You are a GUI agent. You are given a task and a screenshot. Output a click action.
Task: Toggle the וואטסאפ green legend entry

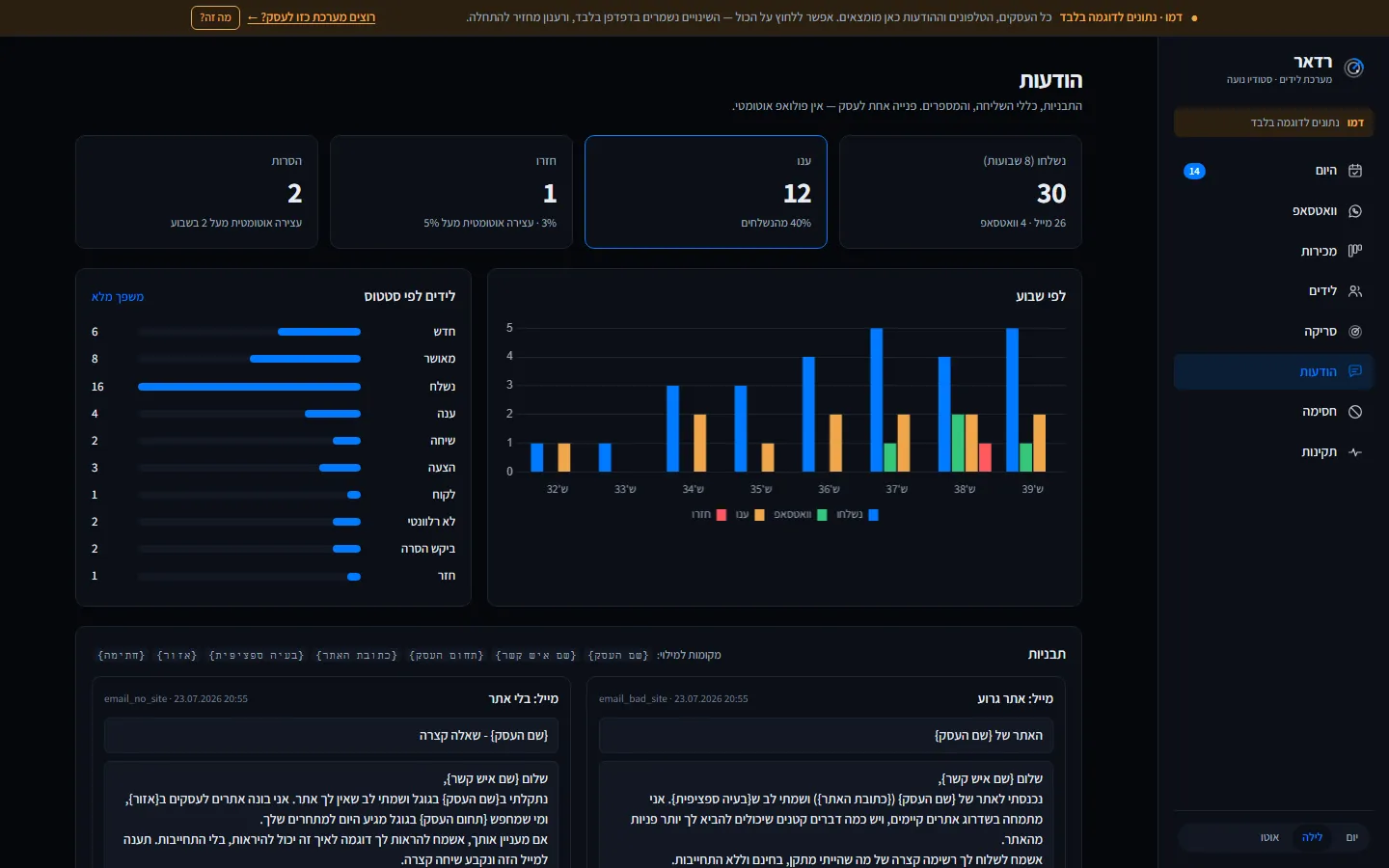[800, 515]
